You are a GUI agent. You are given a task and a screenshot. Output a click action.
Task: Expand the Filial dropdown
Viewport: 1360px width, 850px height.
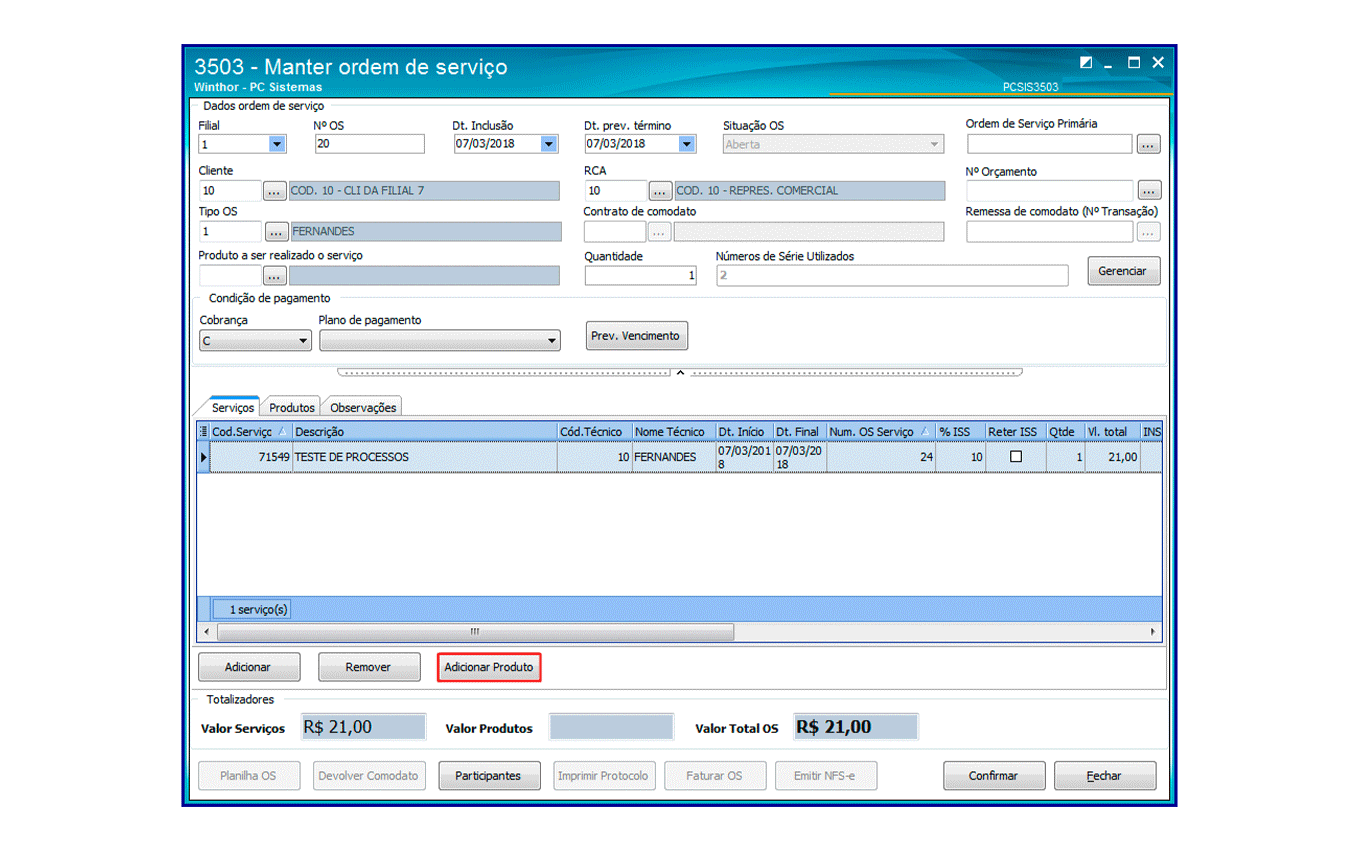pos(277,145)
